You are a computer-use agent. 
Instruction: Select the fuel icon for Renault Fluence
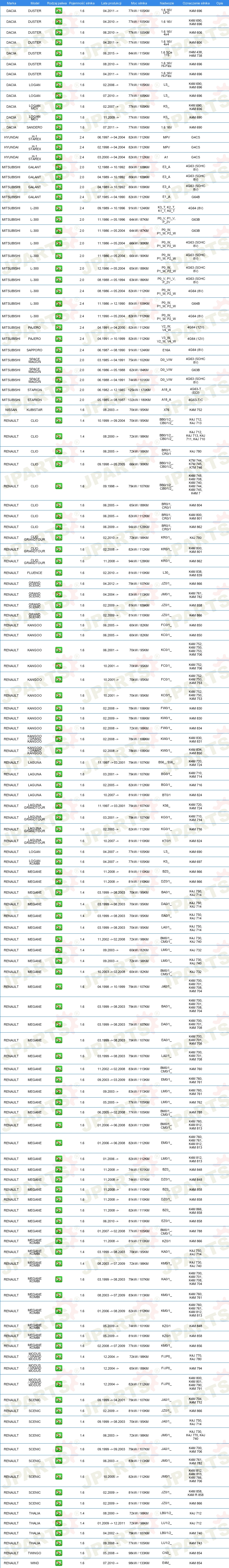click(x=59, y=573)
